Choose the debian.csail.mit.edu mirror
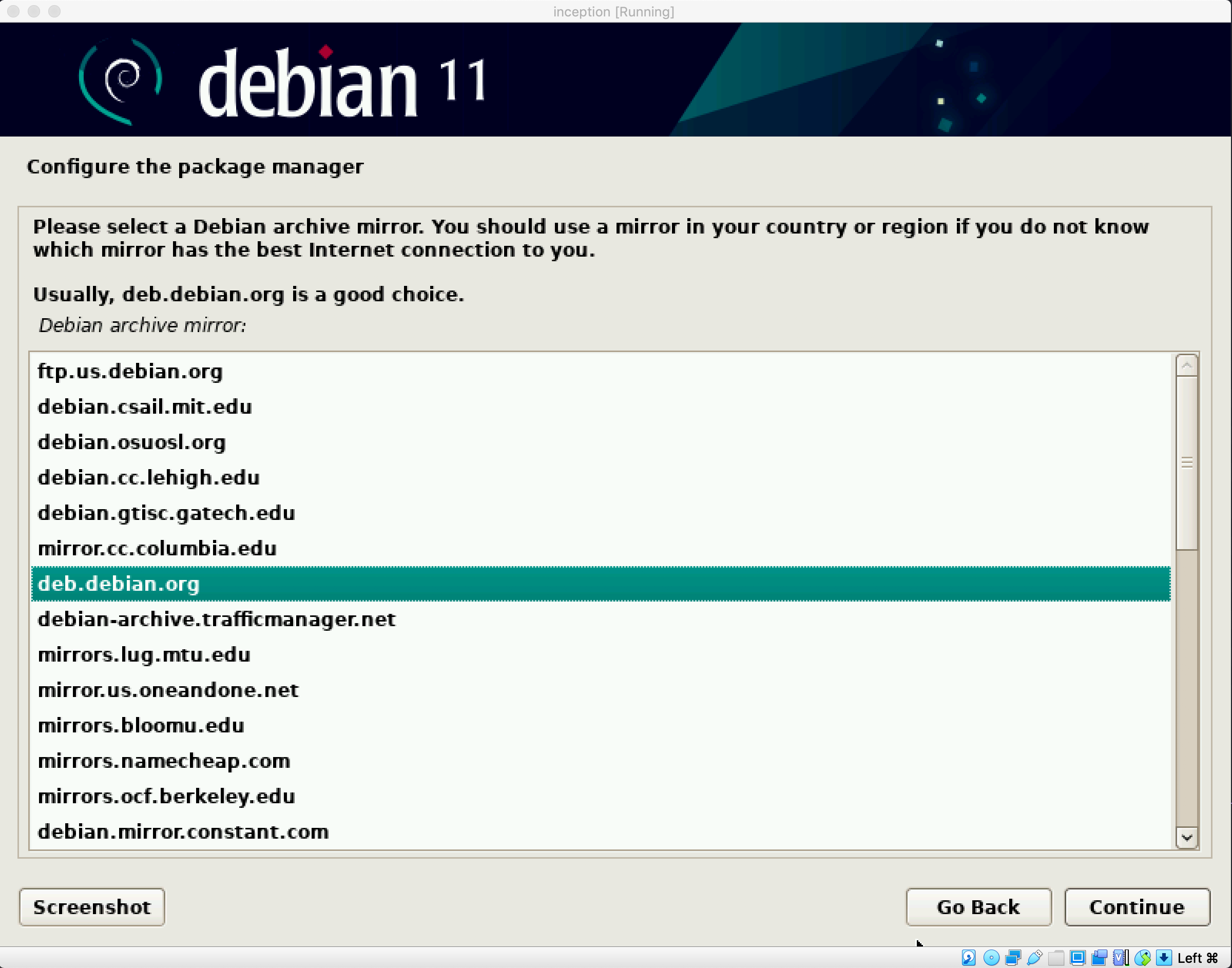Screen dimensions: 1232x968 145,407
